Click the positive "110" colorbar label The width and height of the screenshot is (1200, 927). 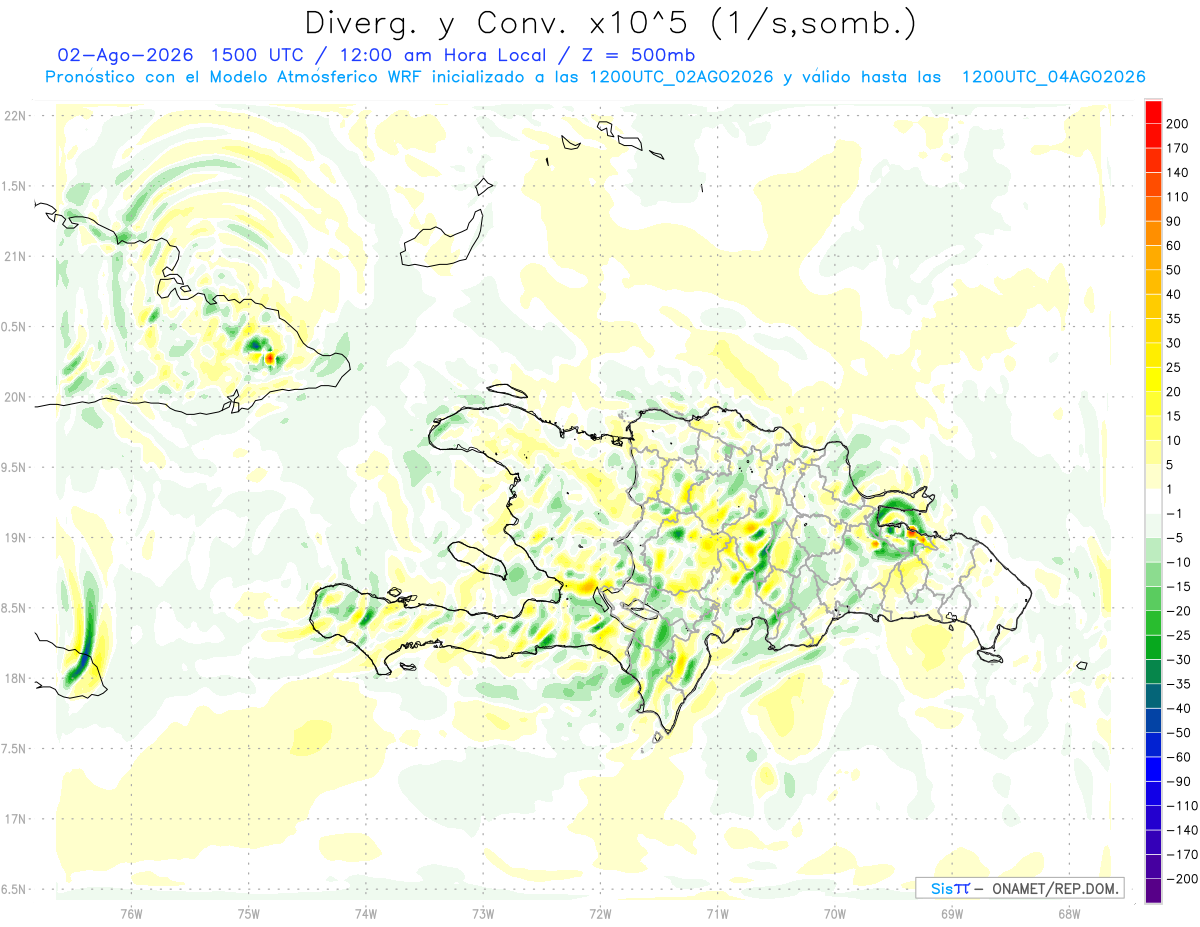pyautogui.click(x=1177, y=198)
